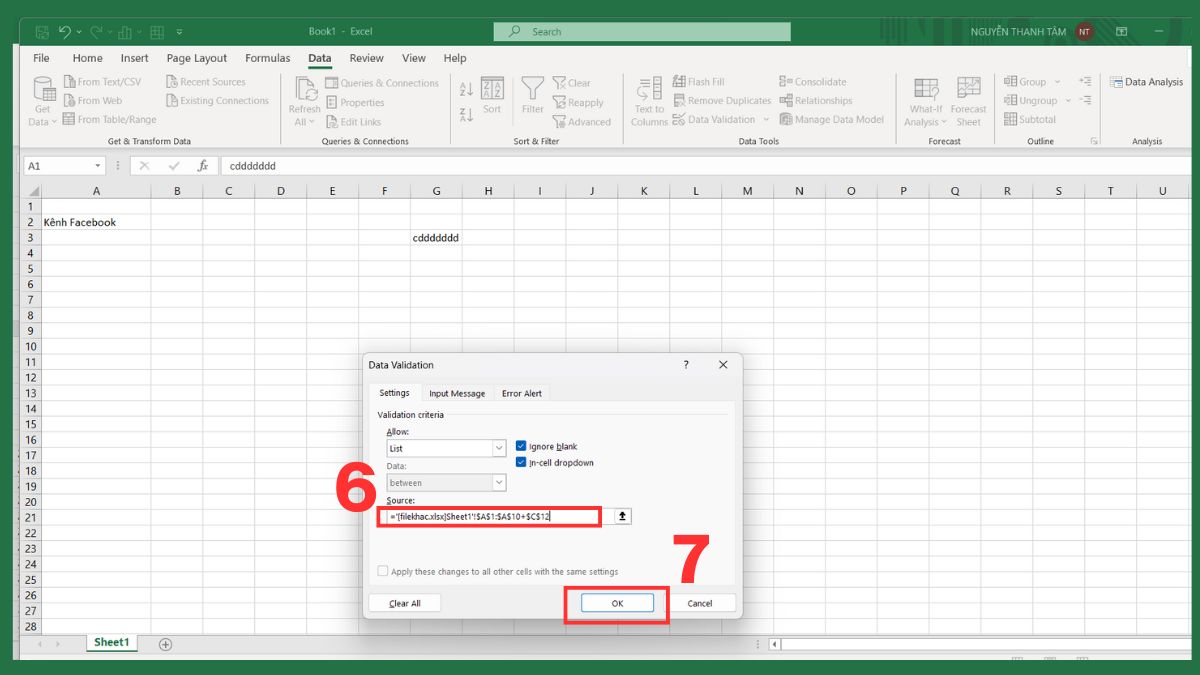The width and height of the screenshot is (1200, 675).
Task: Open the Remove Duplicates tool
Action: 722,100
